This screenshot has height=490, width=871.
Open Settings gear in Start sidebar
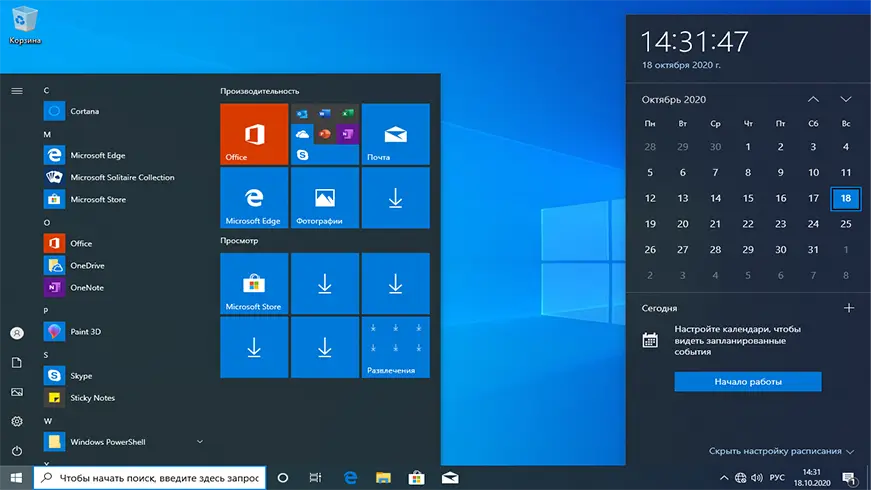[17, 421]
